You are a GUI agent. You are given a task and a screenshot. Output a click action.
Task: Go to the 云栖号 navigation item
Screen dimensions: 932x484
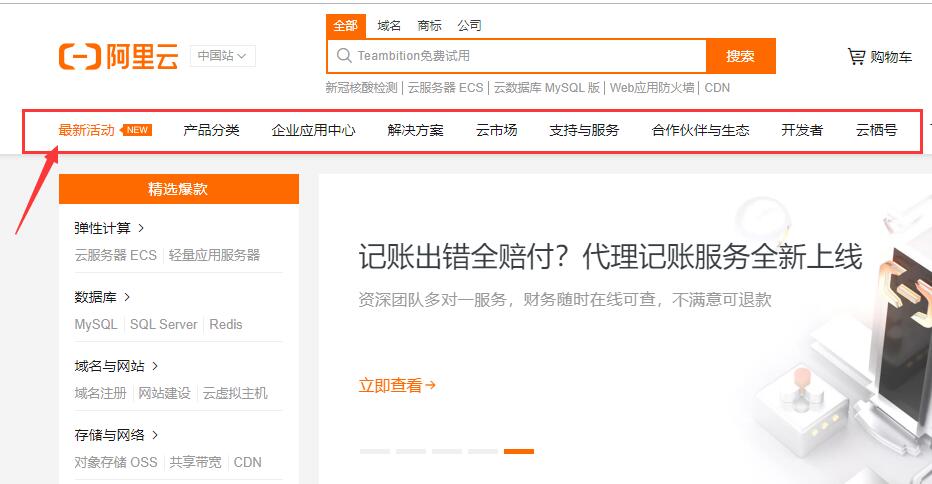876,130
